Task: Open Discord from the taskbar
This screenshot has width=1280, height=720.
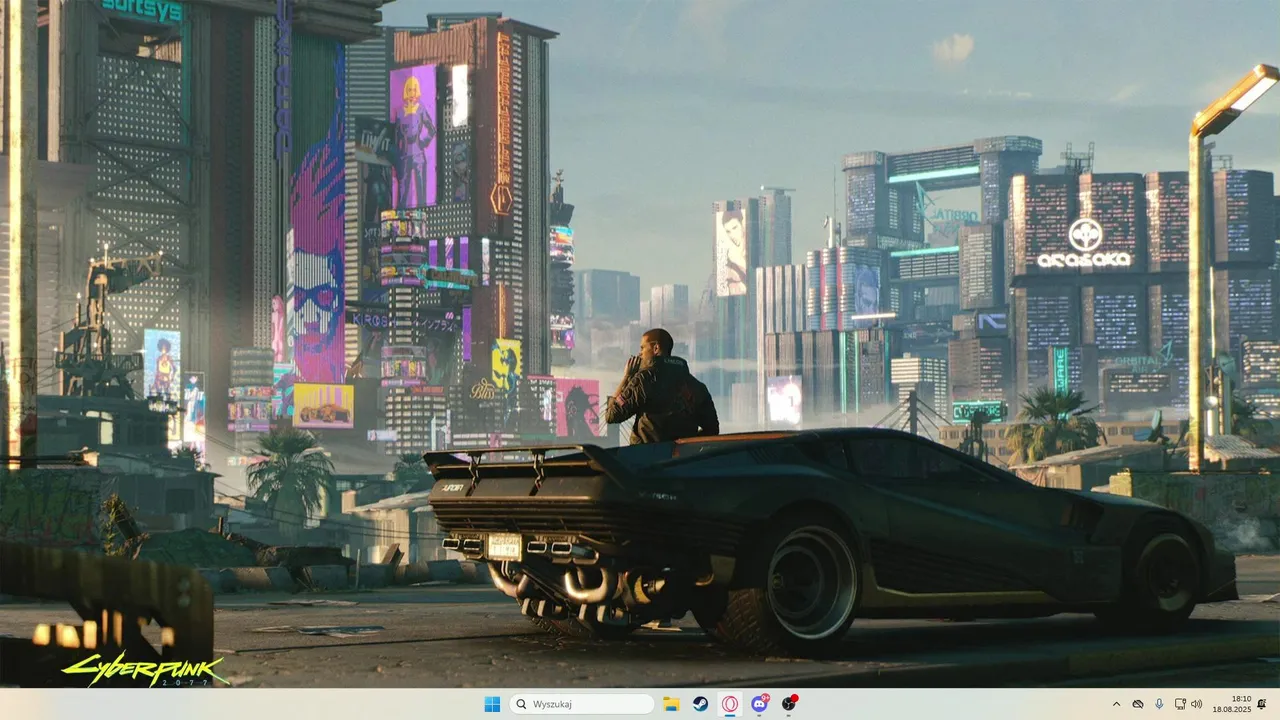Action: tap(759, 704)
